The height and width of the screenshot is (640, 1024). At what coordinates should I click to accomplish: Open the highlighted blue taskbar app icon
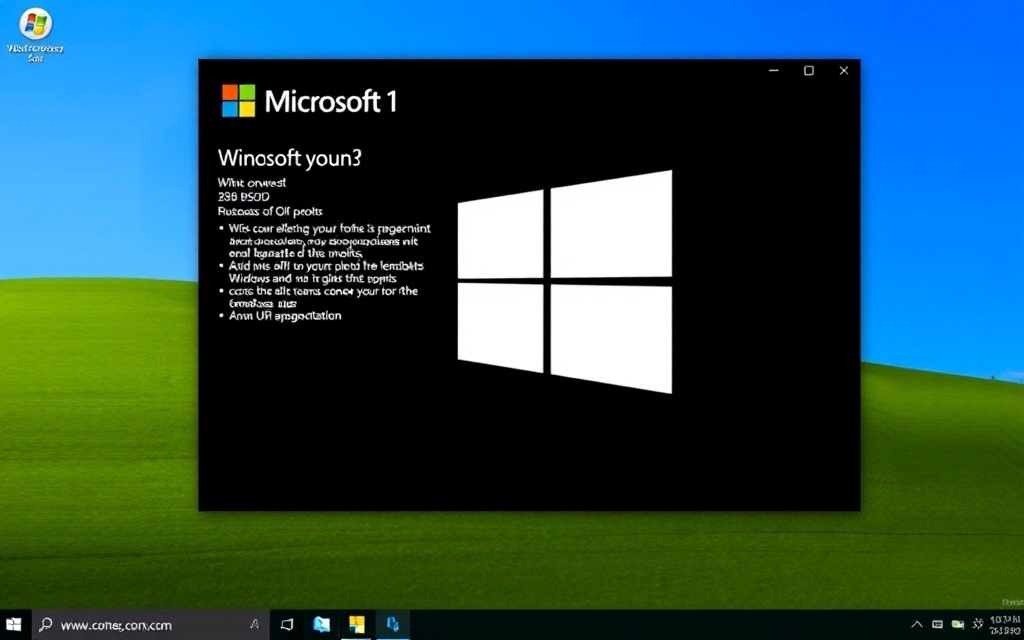point(392,624)
